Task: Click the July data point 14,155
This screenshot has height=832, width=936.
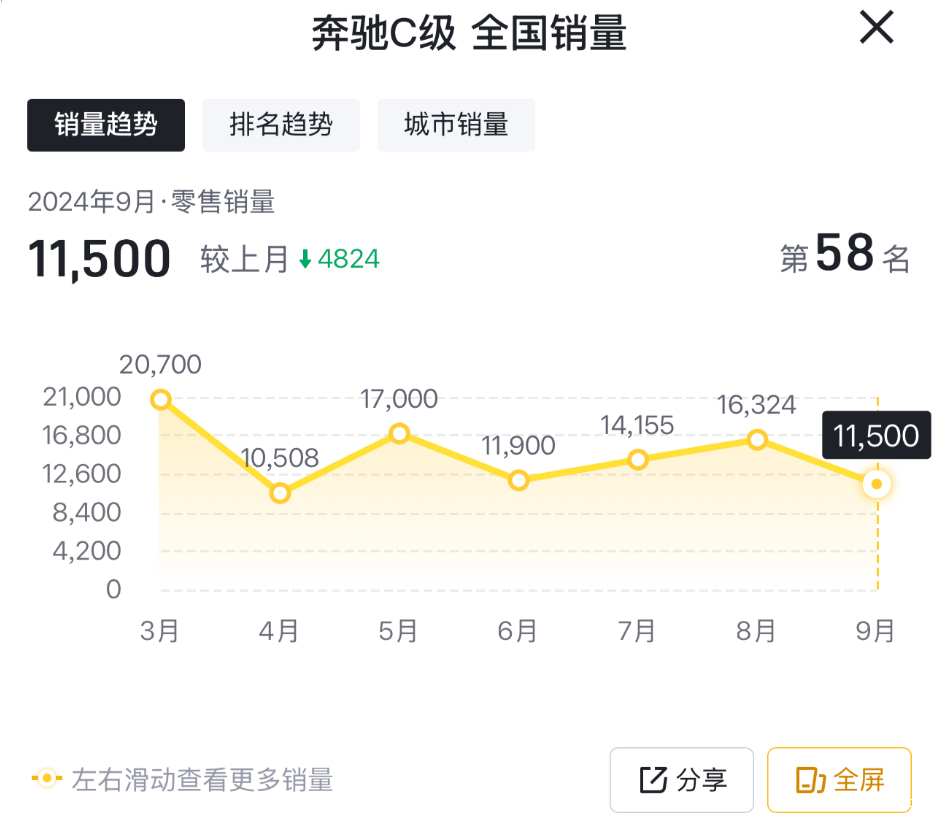Action: click(638, 459)
